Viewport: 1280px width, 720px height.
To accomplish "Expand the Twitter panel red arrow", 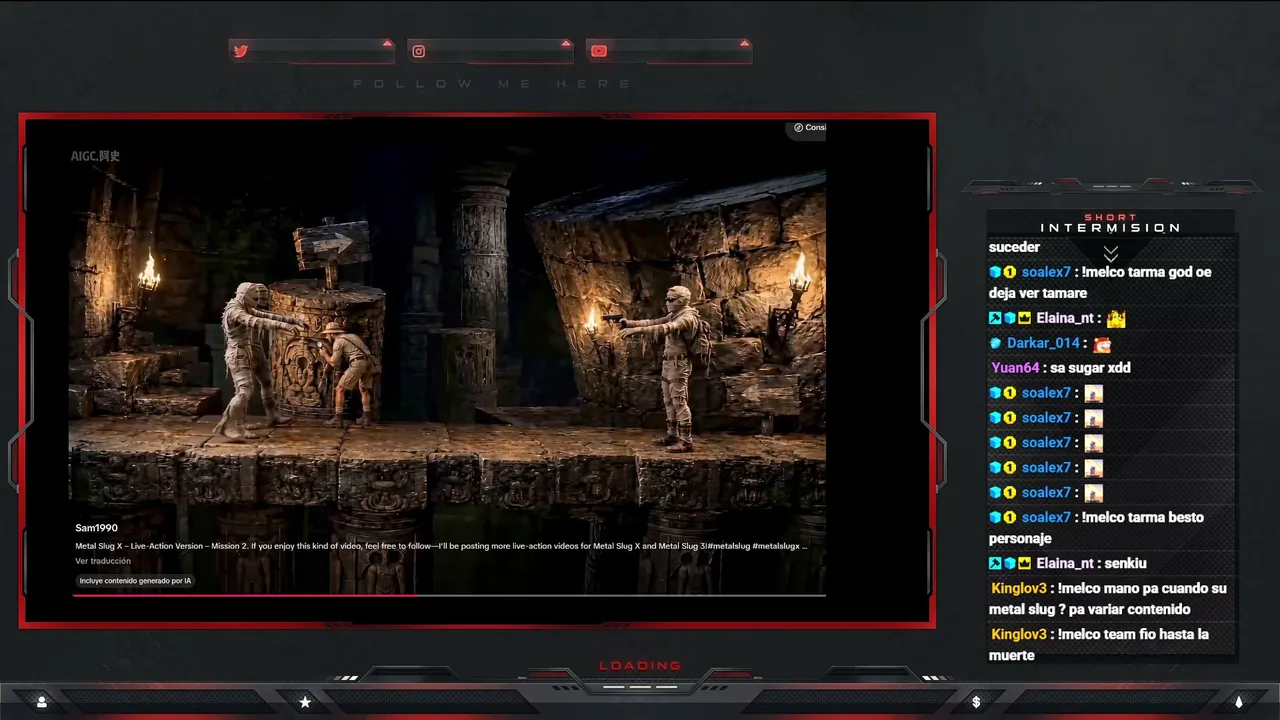I will [387, 43].
